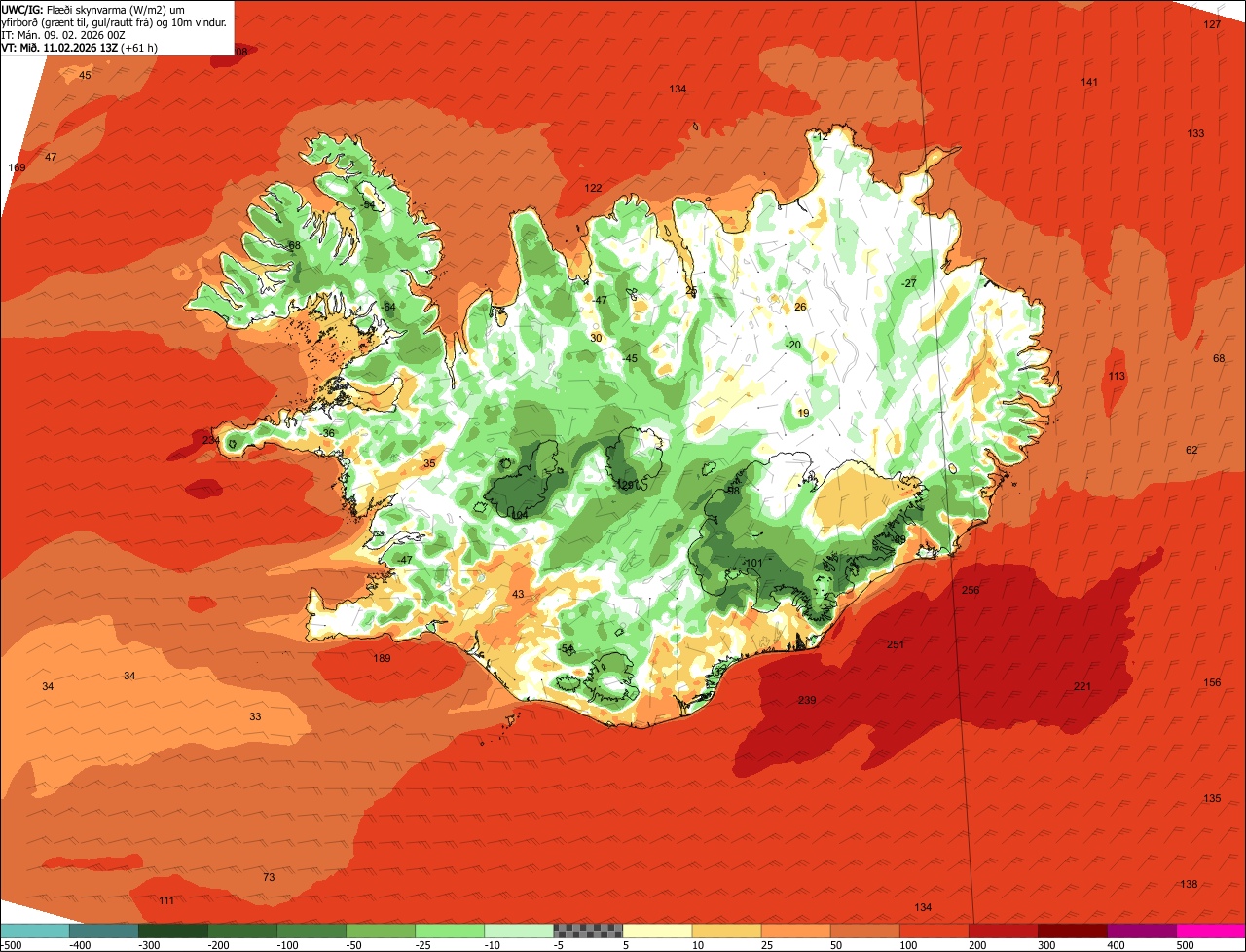
Task: Click the flux value '251' on the map
Action: click(896, 645)
